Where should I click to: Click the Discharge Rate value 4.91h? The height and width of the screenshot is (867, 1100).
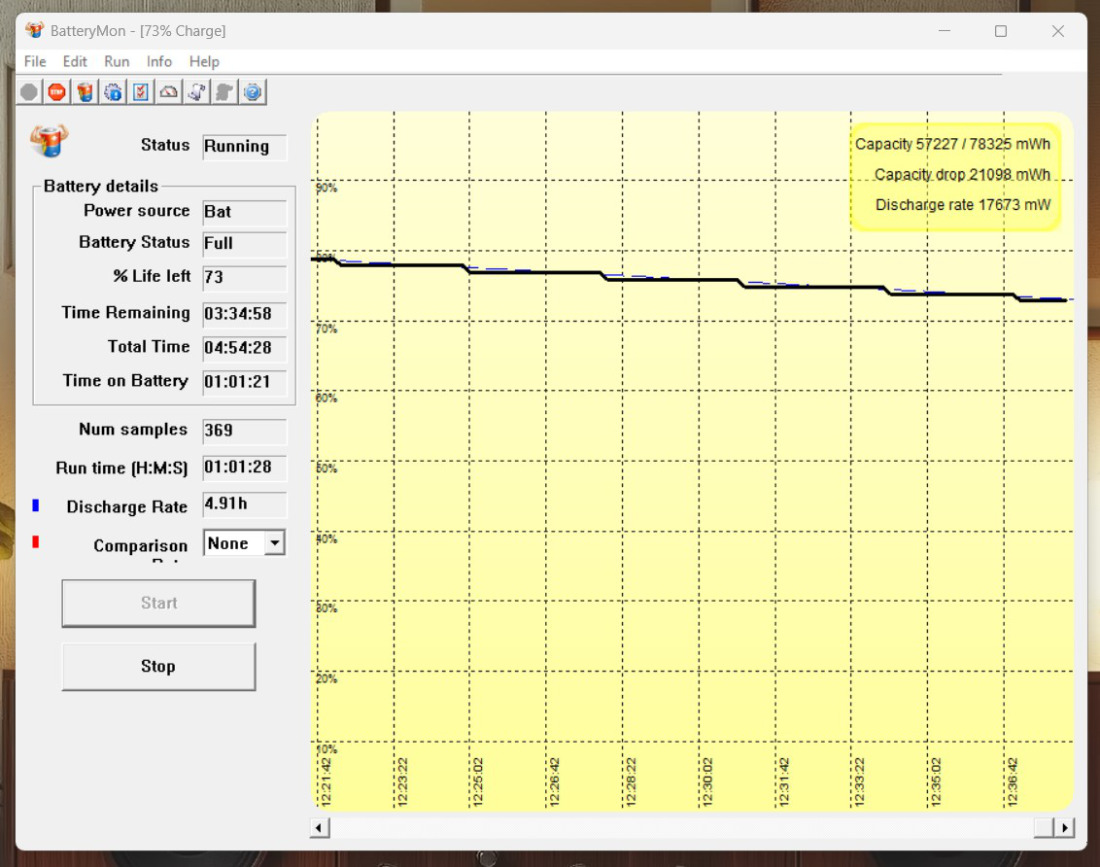tap(244, 504)
